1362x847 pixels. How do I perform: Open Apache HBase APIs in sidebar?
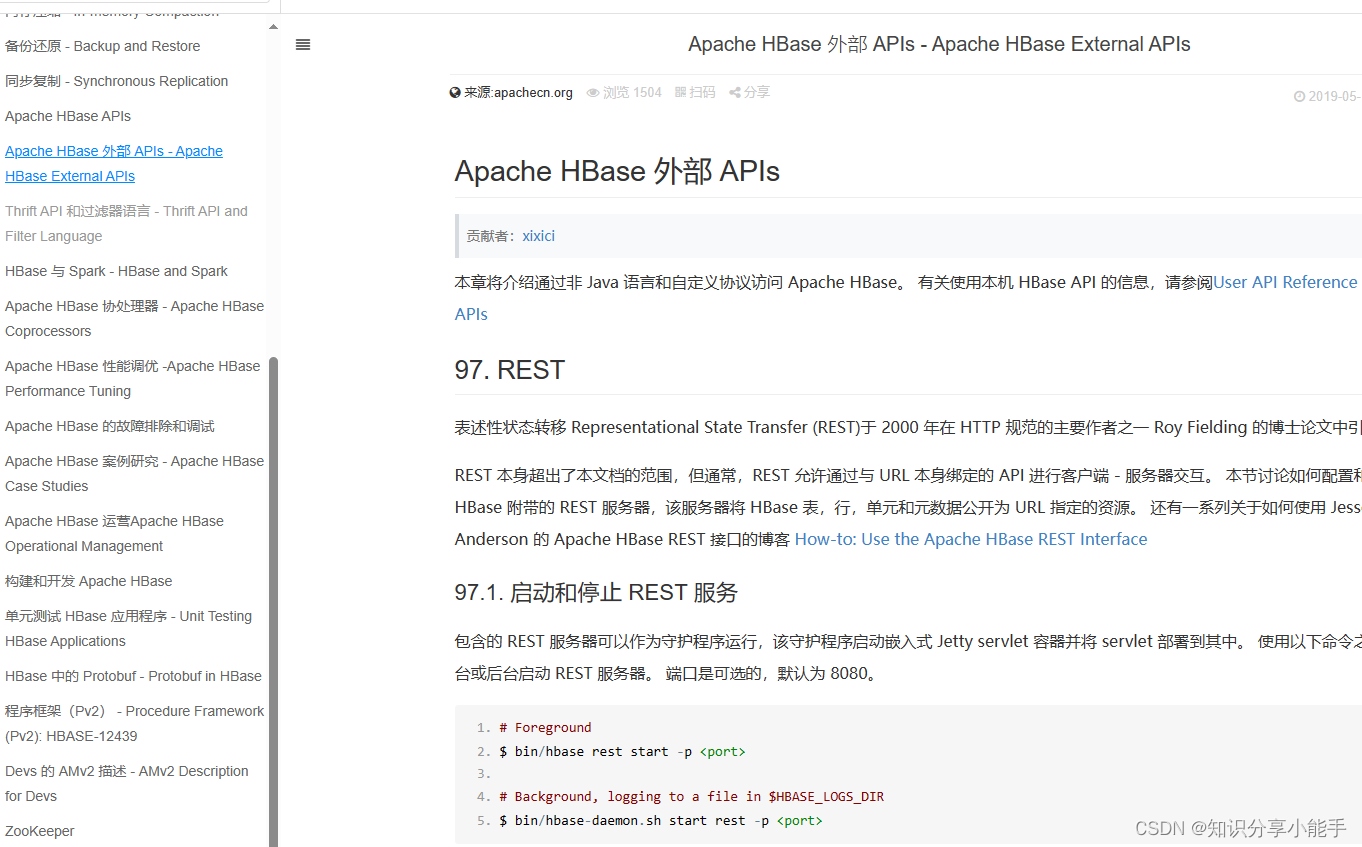click(68, 116)
